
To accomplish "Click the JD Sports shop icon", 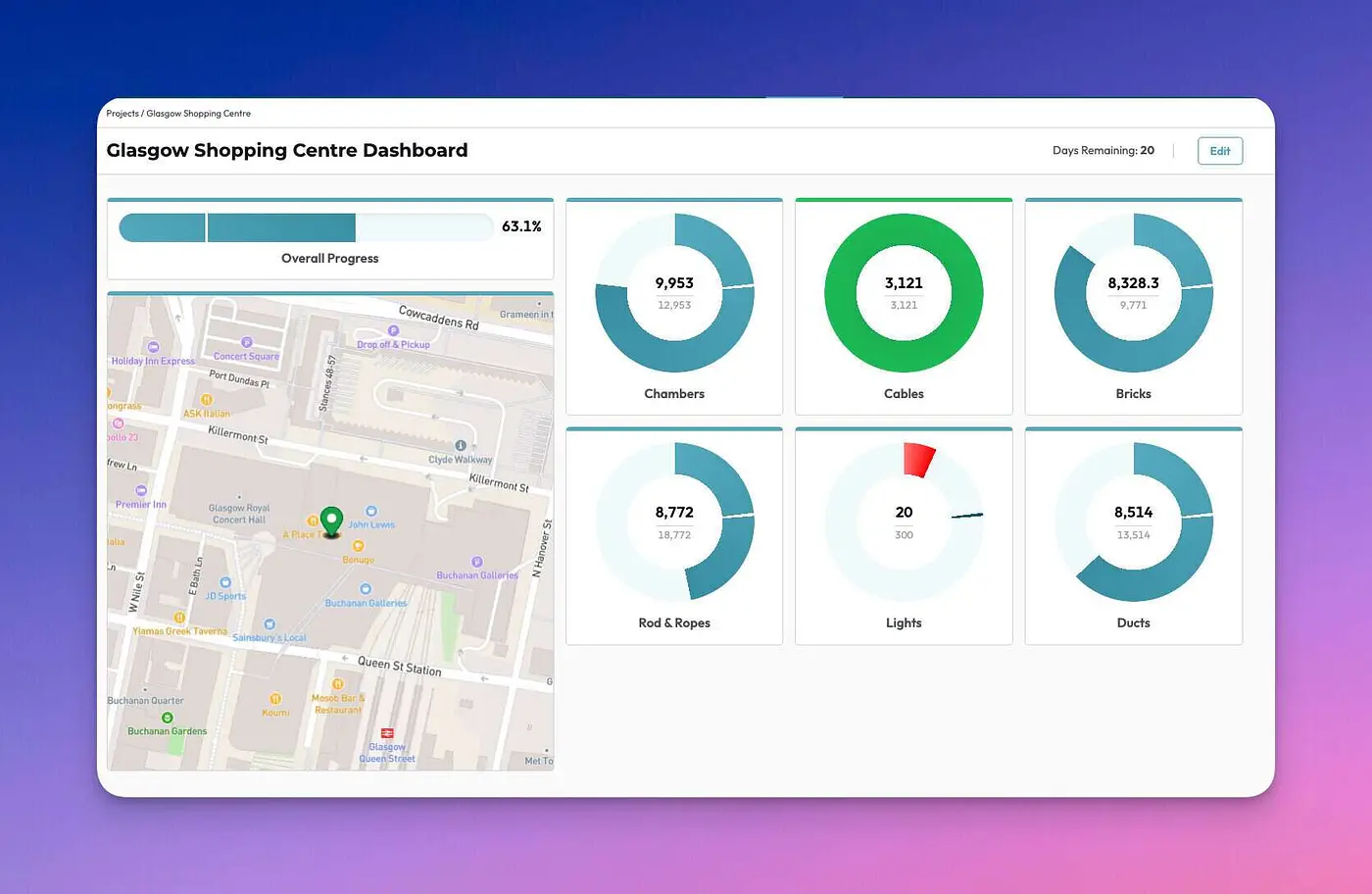I will point(225,583).
